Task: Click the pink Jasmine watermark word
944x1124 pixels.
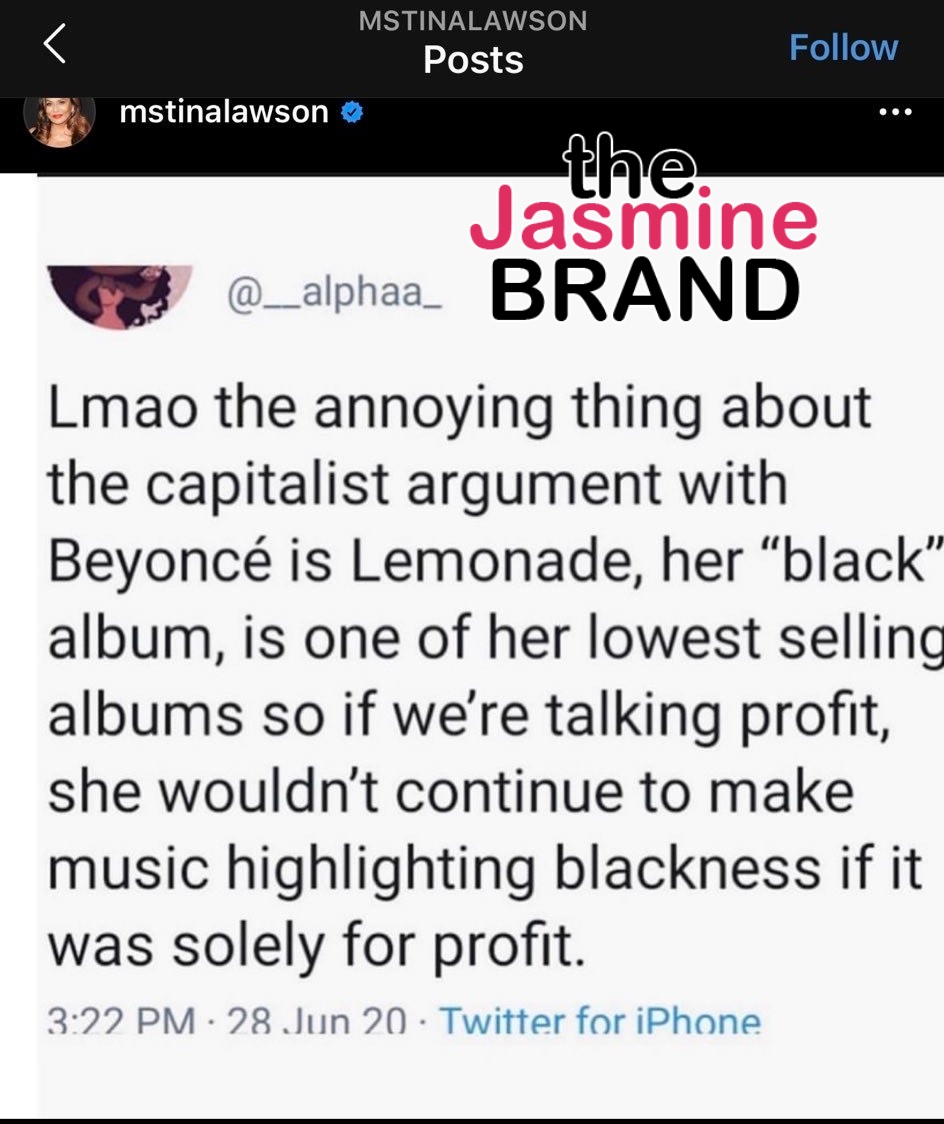Action: [644, 217]
